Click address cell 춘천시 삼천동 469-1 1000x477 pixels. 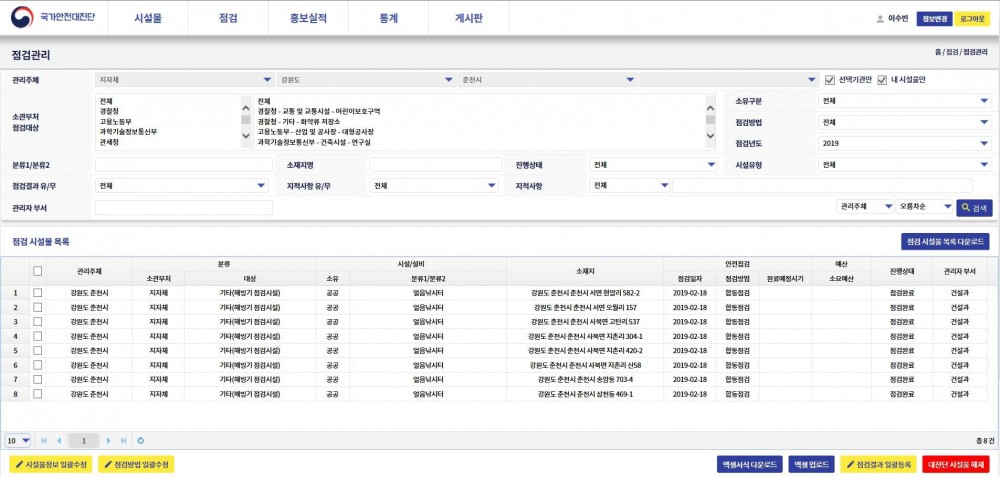(x=585, y=394)
